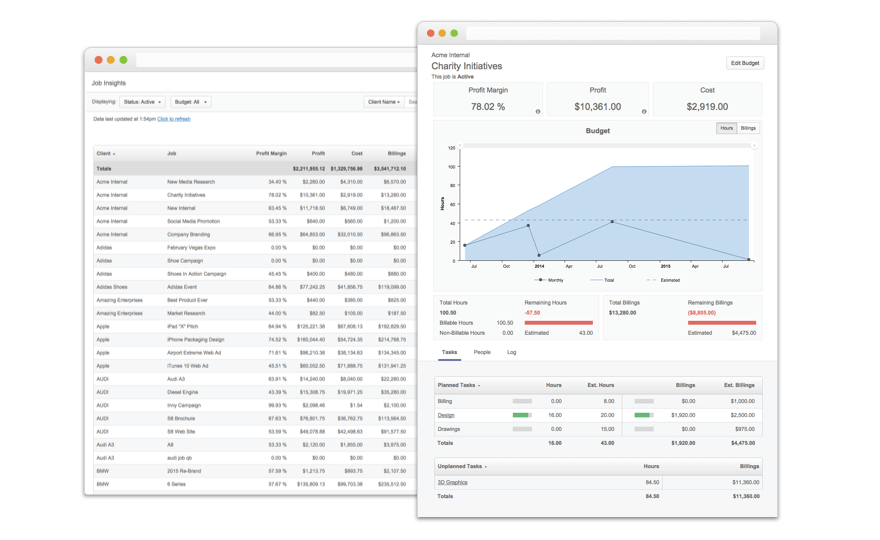Switch budget chart to Hours
880x540 pixels.
tap(726, 128)
